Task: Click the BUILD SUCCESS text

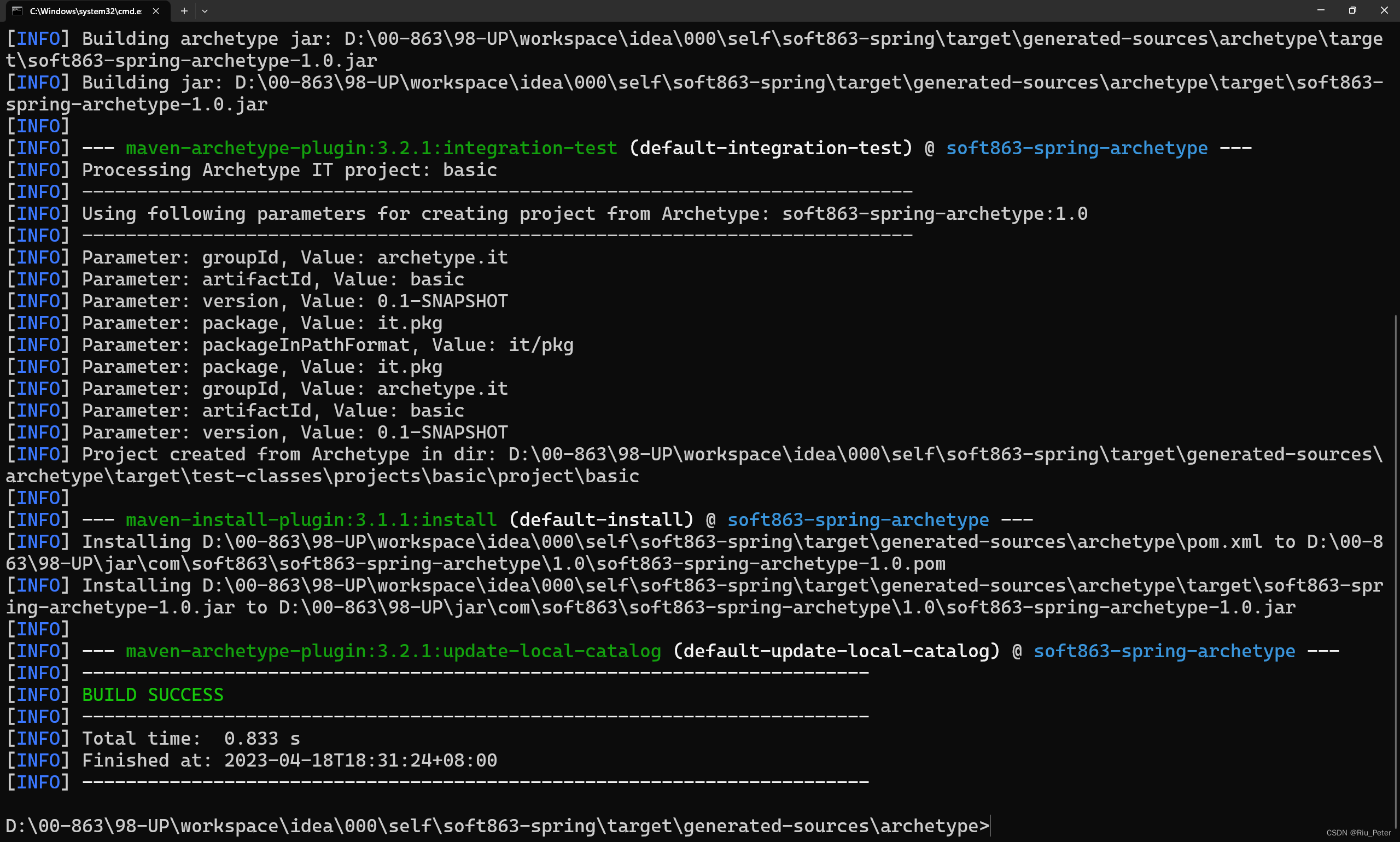Action: [x=153, y=694]
